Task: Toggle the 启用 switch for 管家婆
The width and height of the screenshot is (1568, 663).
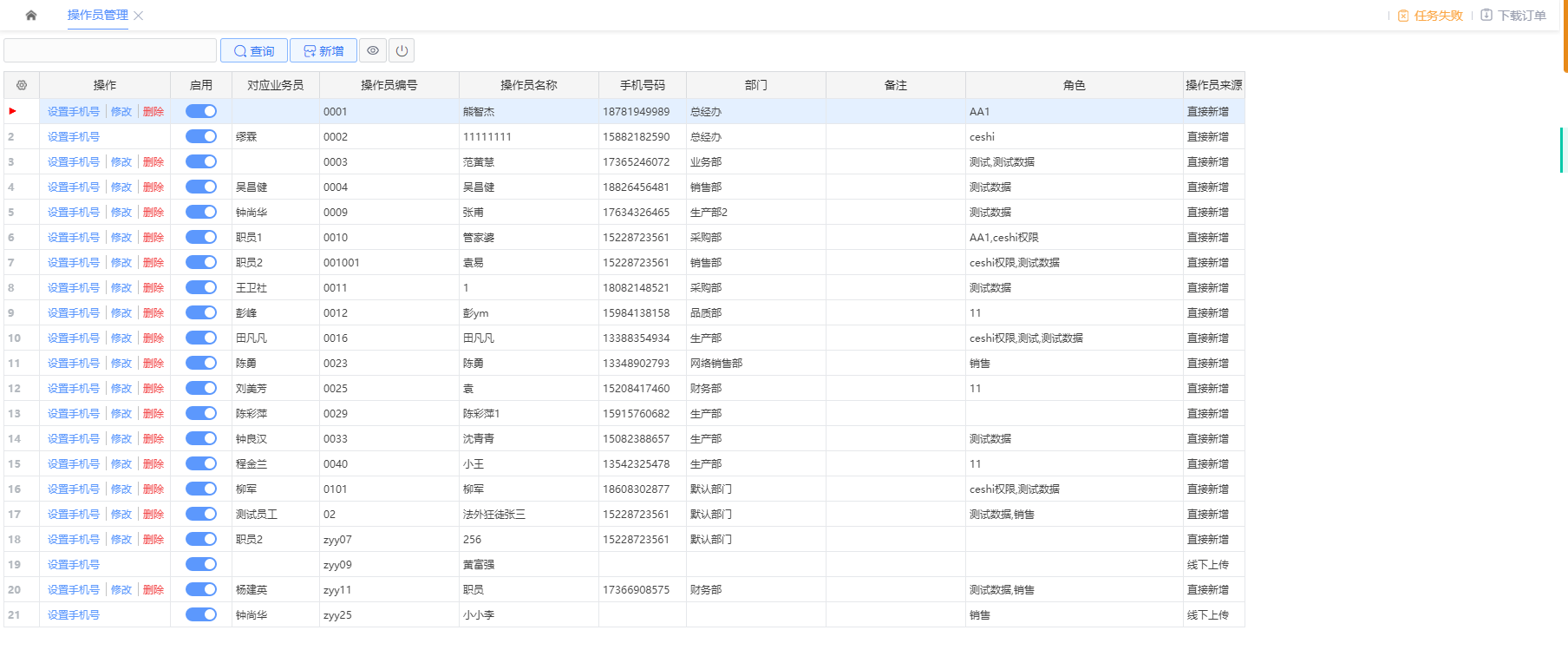Action: (201, 237)
